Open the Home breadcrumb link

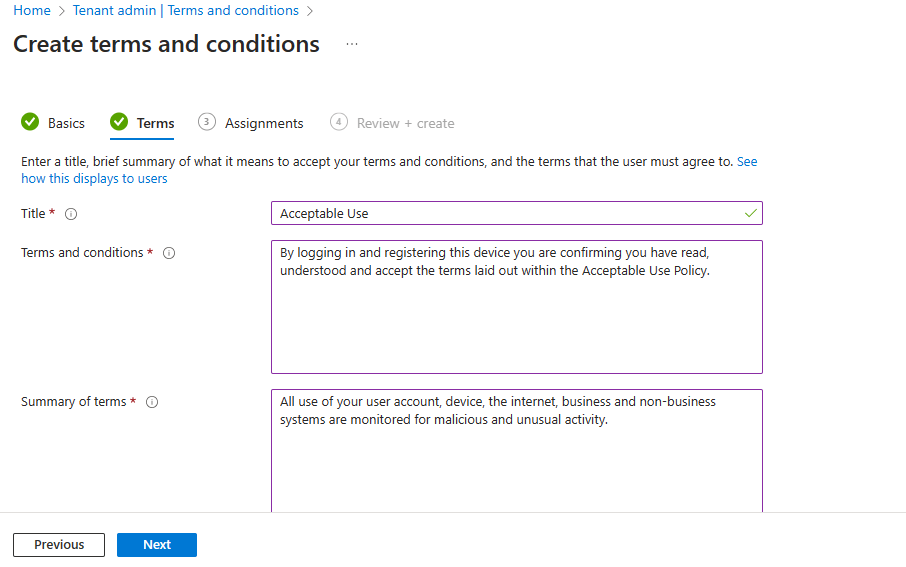32,11
